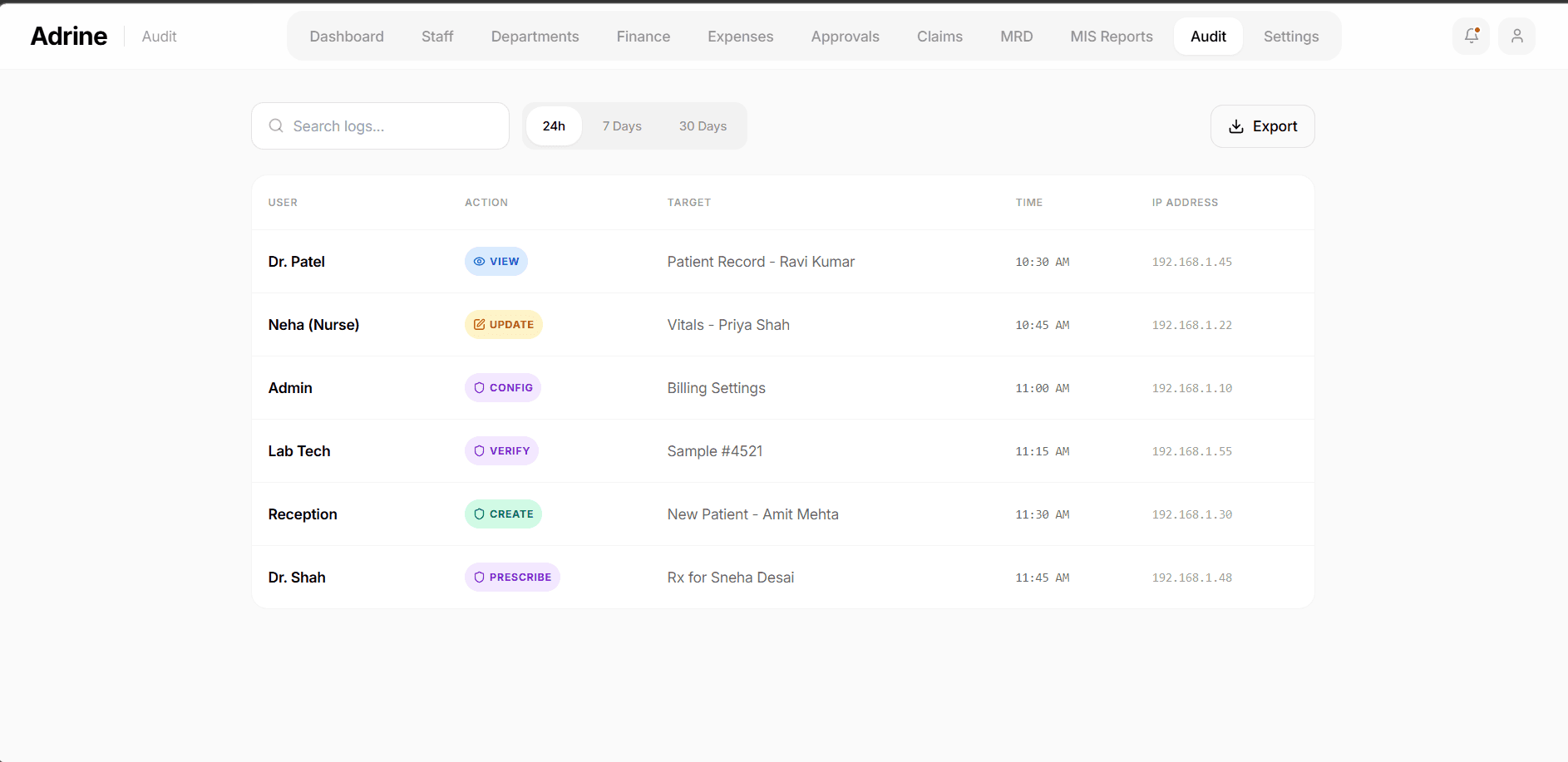Image resolution: width=1568 pixels, height=762 pixels.
Task: Open the Audit tab in navigation
Action: pyautogui.click(x=1207, y=36)
